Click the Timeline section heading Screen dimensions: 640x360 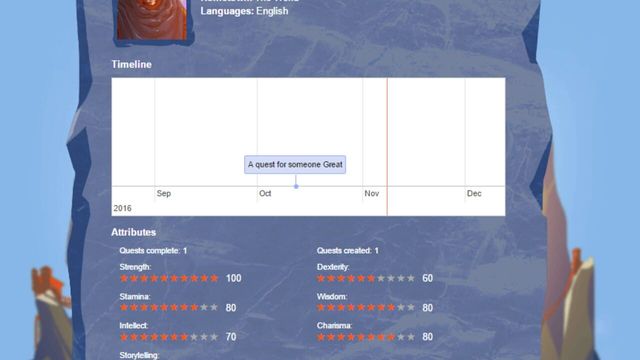(x=131, y=64)
